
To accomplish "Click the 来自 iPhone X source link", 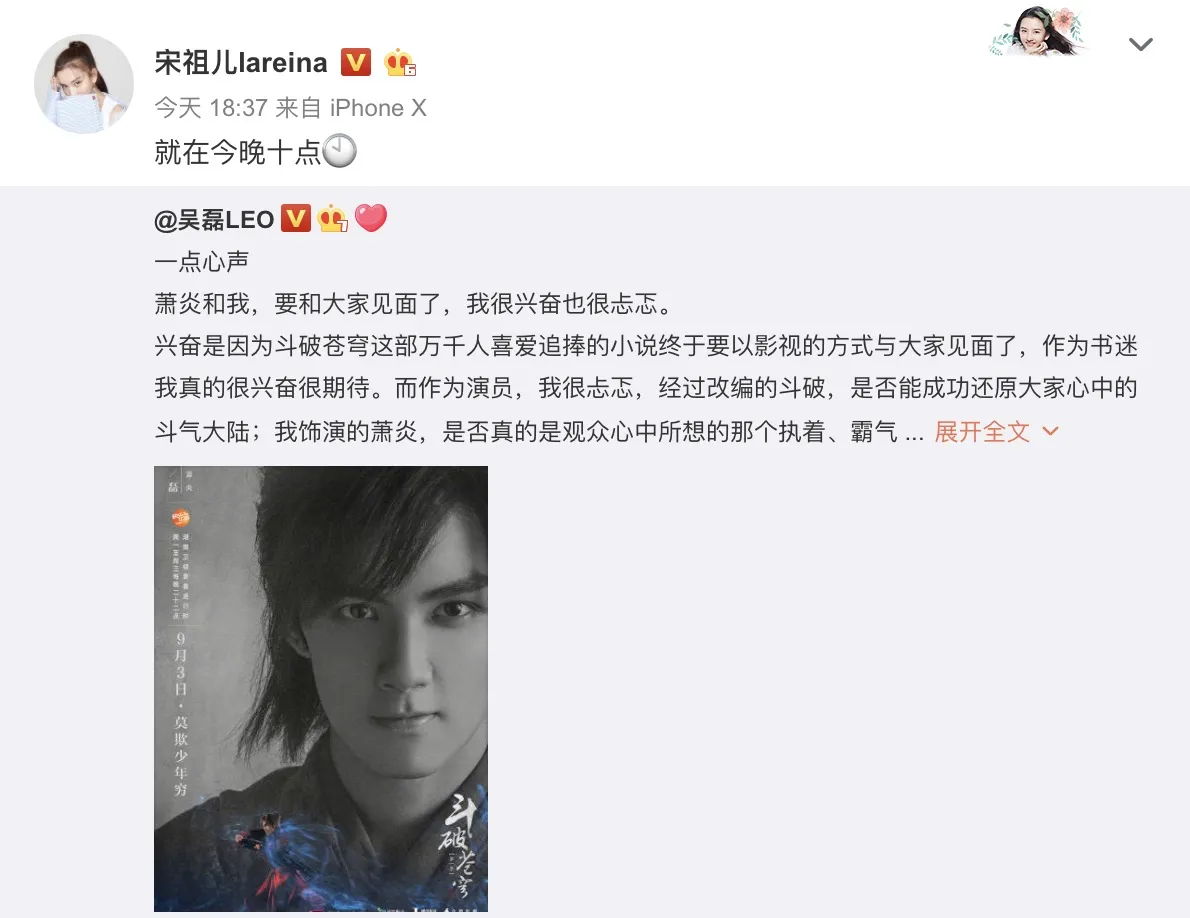I will tap(351, 108).
